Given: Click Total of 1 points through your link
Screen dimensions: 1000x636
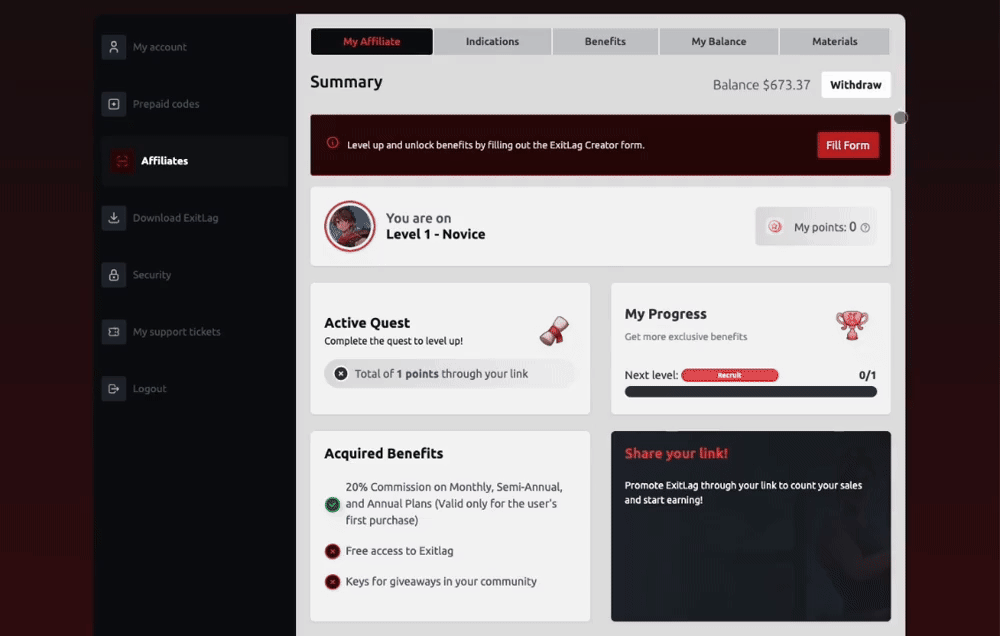Looking at the screenshot, I should [x=441, y=374].
